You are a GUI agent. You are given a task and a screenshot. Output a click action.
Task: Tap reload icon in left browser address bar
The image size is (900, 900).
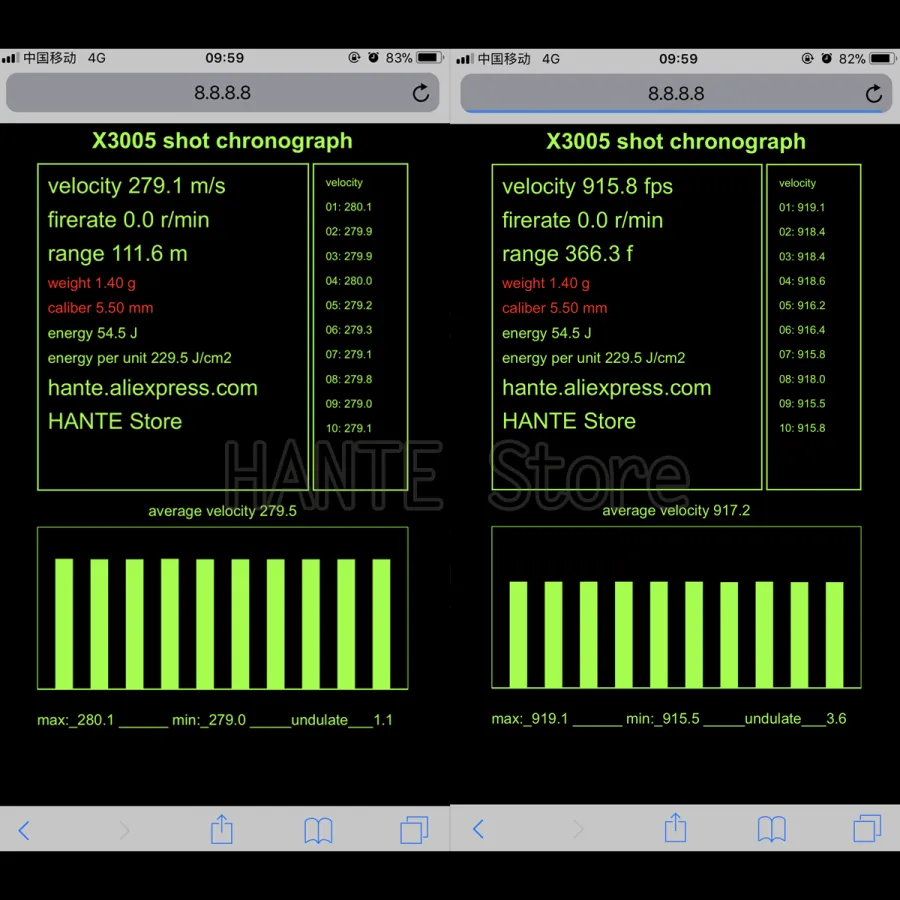coord(421,93)
